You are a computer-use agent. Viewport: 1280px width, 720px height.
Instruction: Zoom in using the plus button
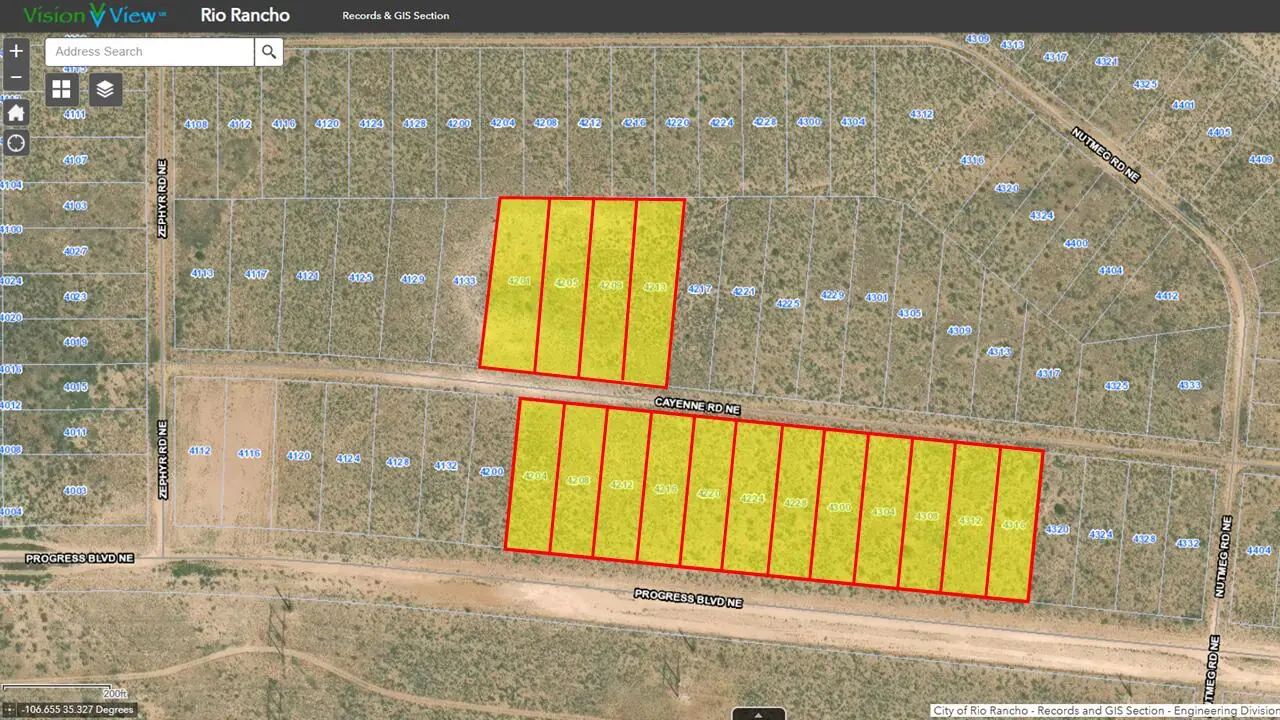pyautogui.click(x=15, y=50)
